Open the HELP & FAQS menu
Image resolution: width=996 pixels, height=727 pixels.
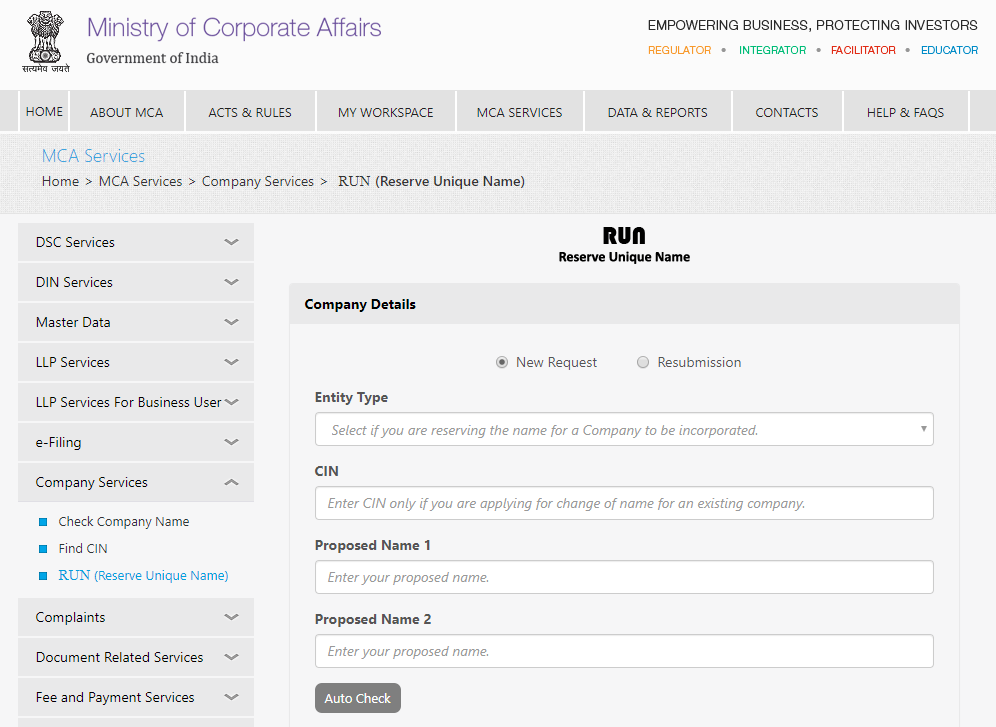point(905,112)
